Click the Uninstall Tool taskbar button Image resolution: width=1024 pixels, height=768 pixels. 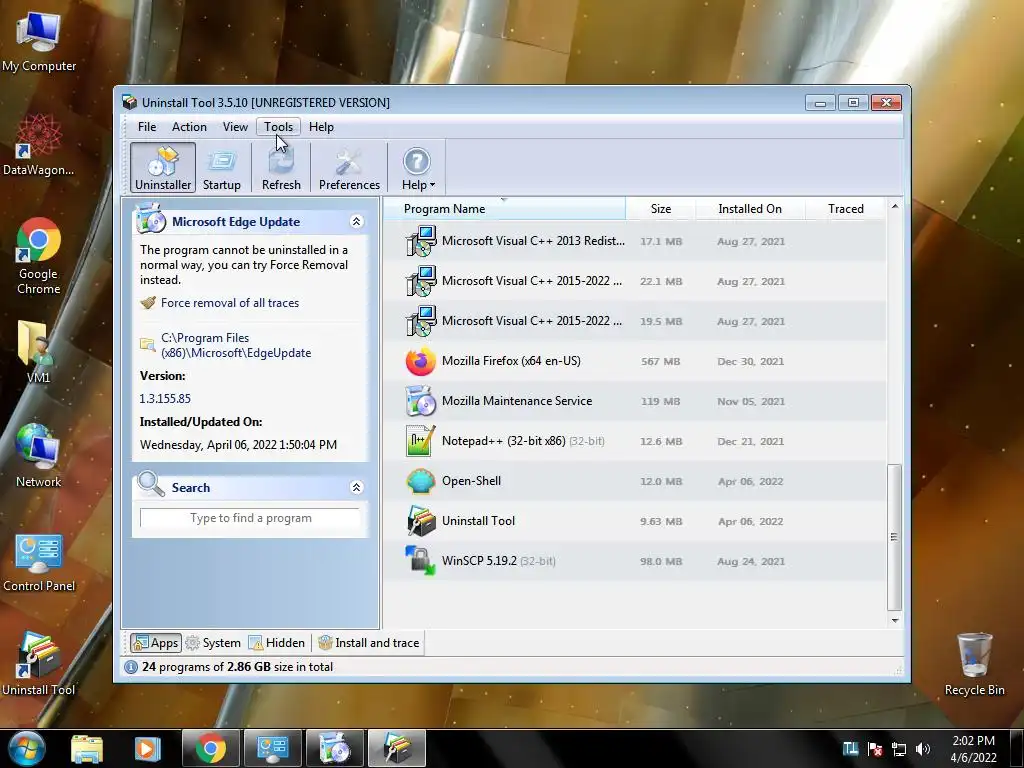click(397, 748)
